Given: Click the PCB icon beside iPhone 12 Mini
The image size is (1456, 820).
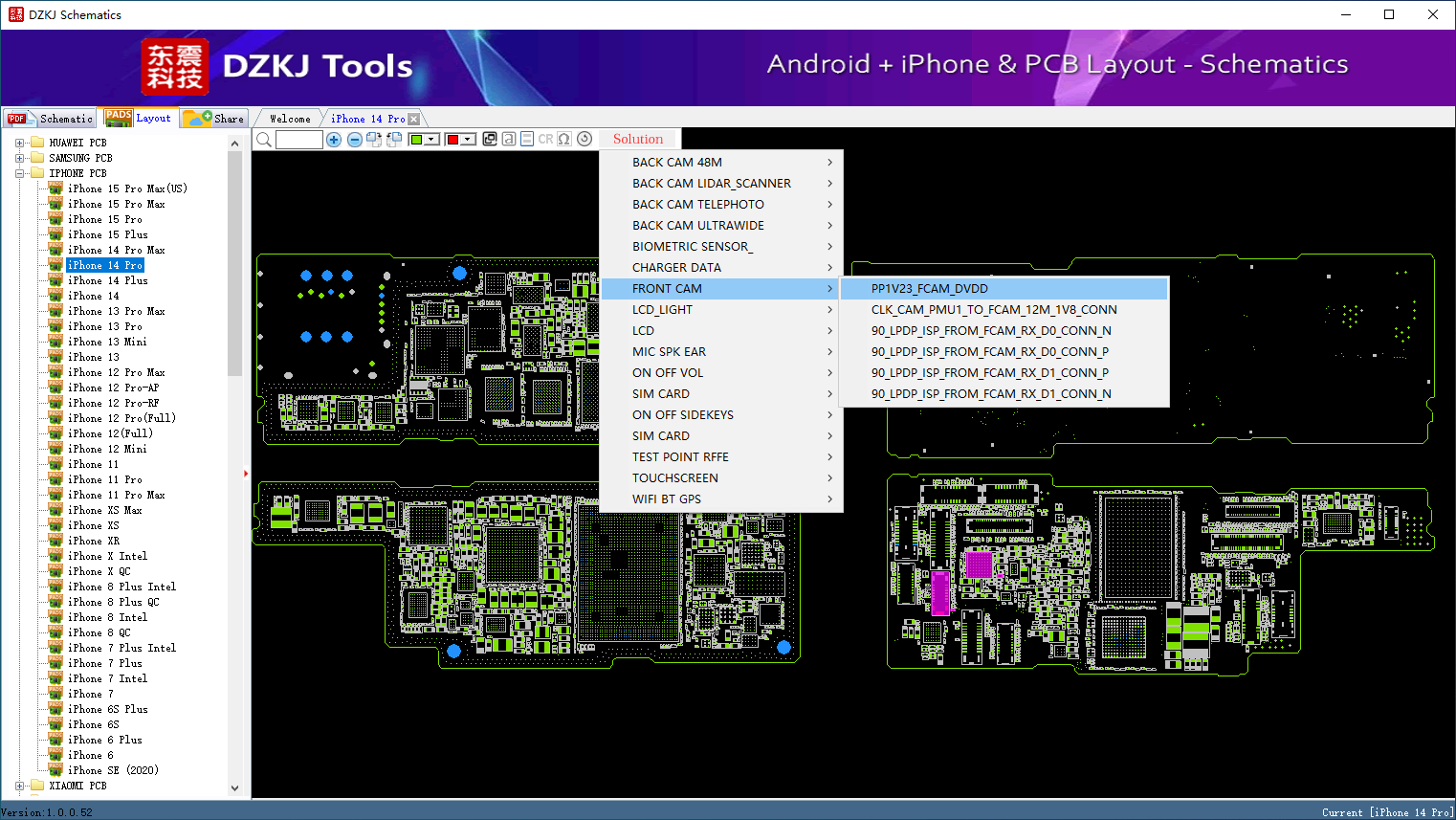Looking at the screenshot, I should pyautogui.click(x=55, y=449).
